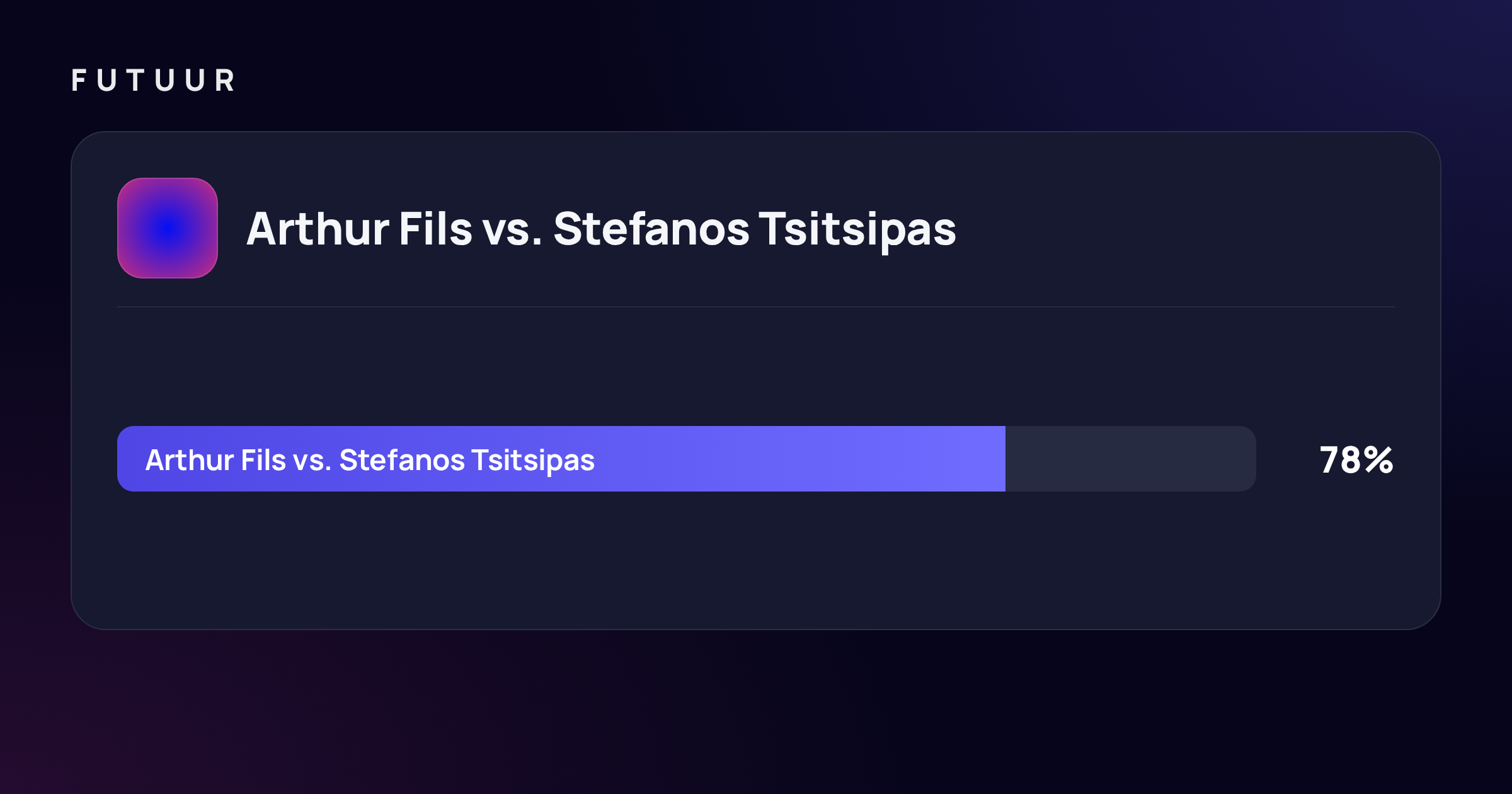Click the dark background below the card
The width and height of the screenshot is (1512, 794).
click(756, 712)
